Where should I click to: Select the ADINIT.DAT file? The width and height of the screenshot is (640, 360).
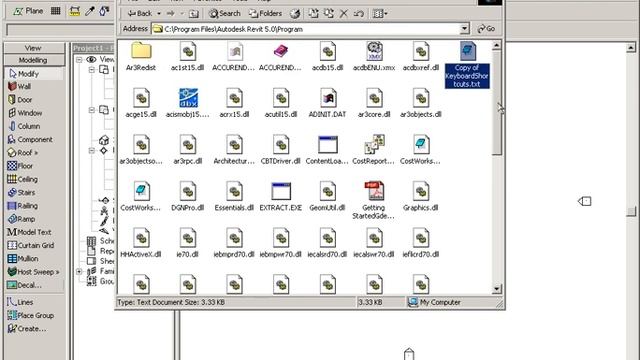[327, 104]
